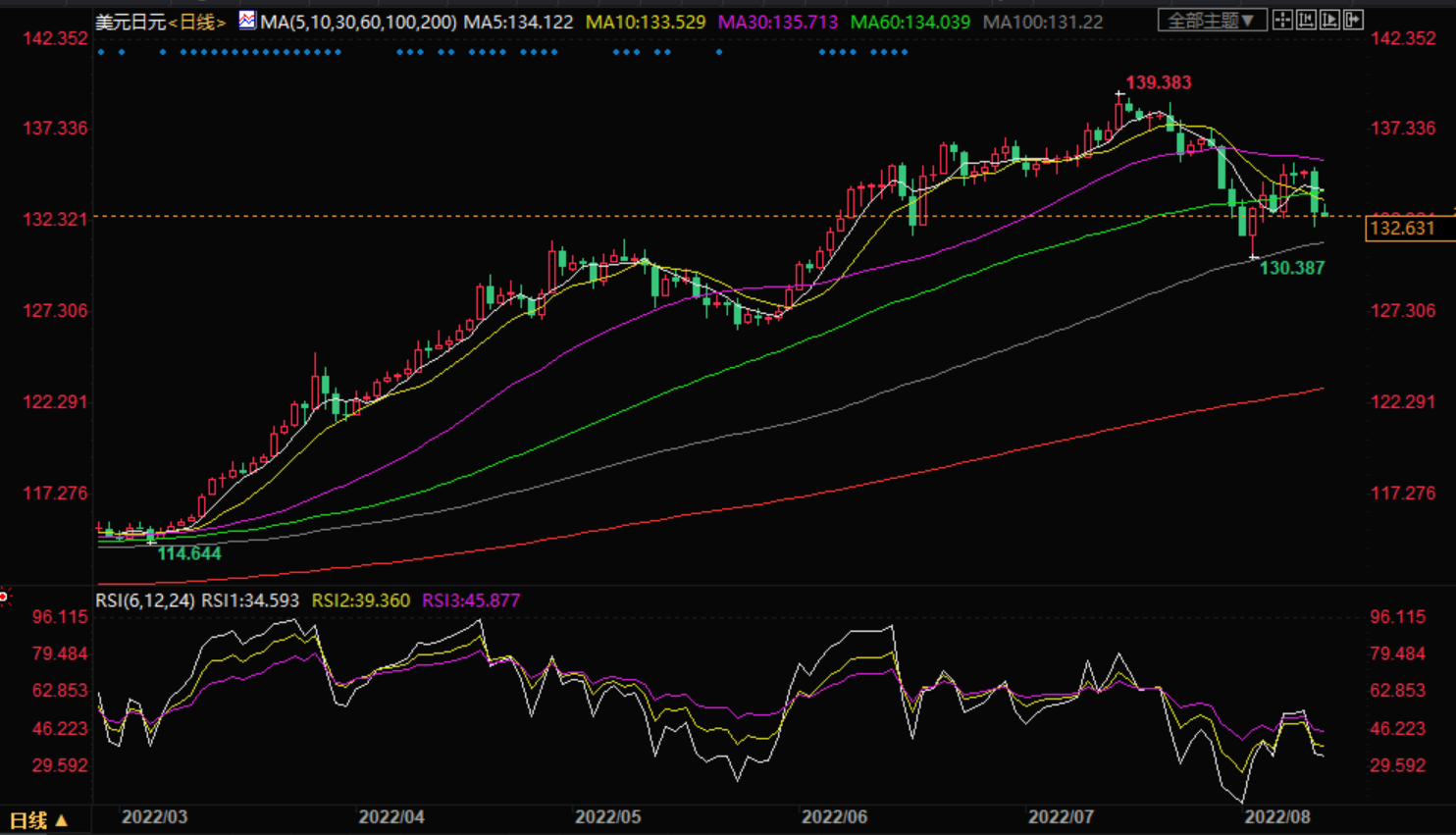The width and height of the screenshot is (1456, 835).
Task: Click the right axis 117.276 price label
Action: coord(1403,494)
